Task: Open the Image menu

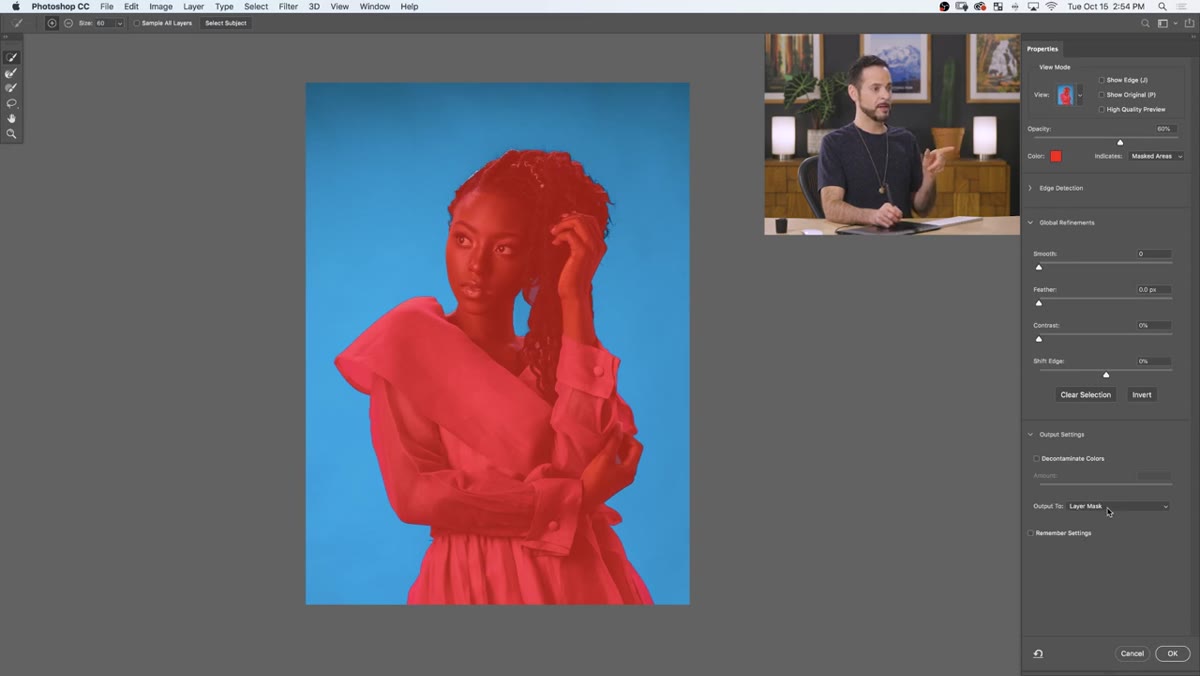Action: coord(161,6)
